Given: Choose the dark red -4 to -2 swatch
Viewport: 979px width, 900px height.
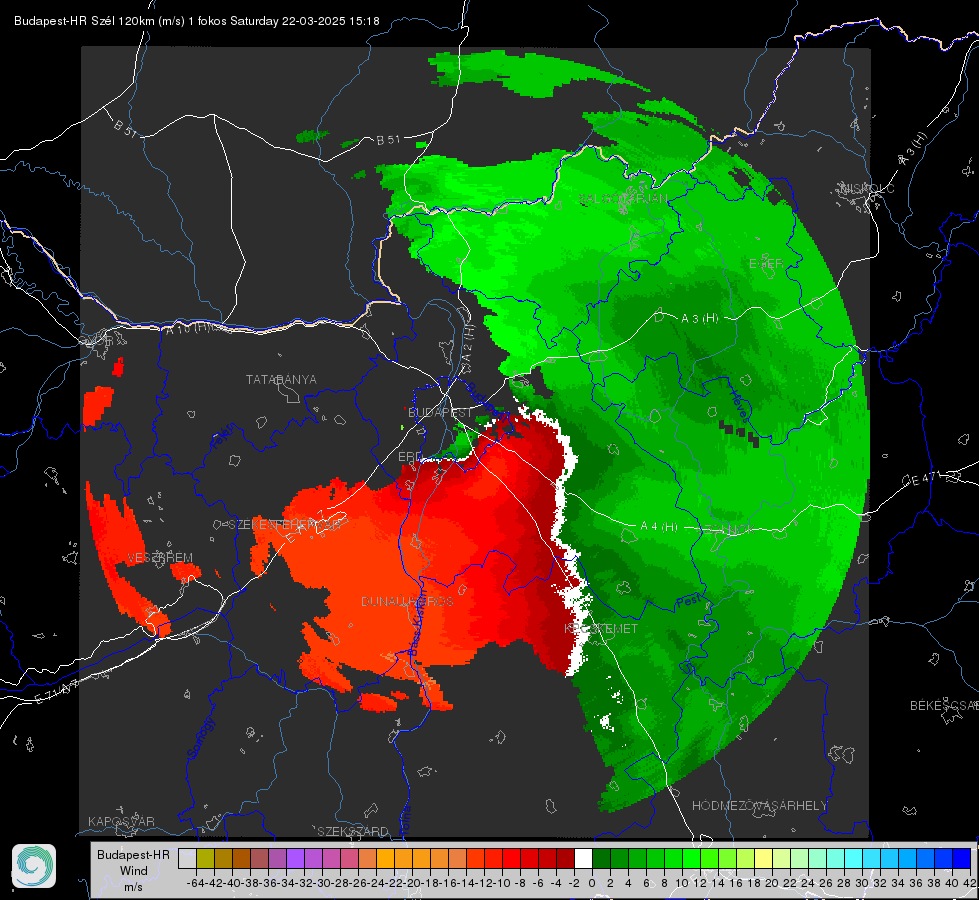Looking at the screenshot, I should click(x=565, y=858).
